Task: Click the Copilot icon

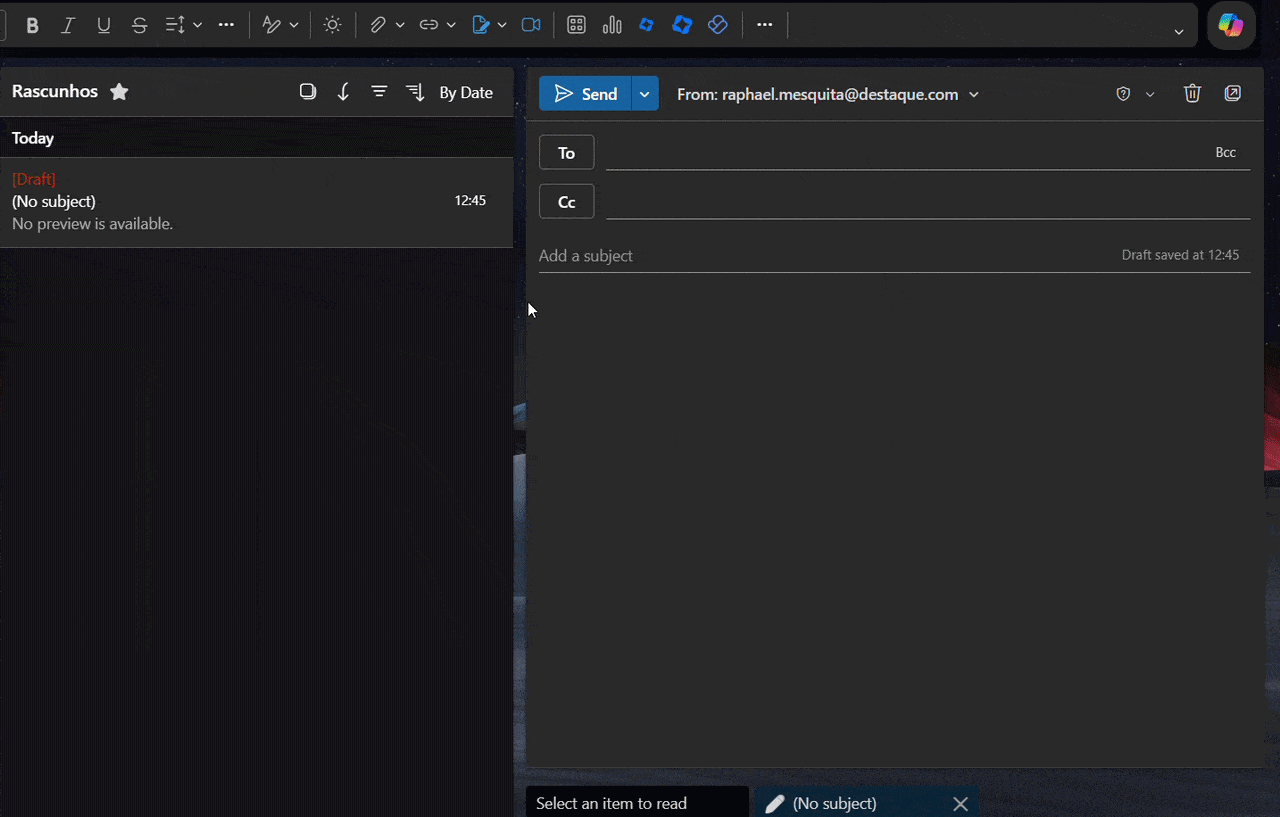Action: click(x=1230, y=25)
